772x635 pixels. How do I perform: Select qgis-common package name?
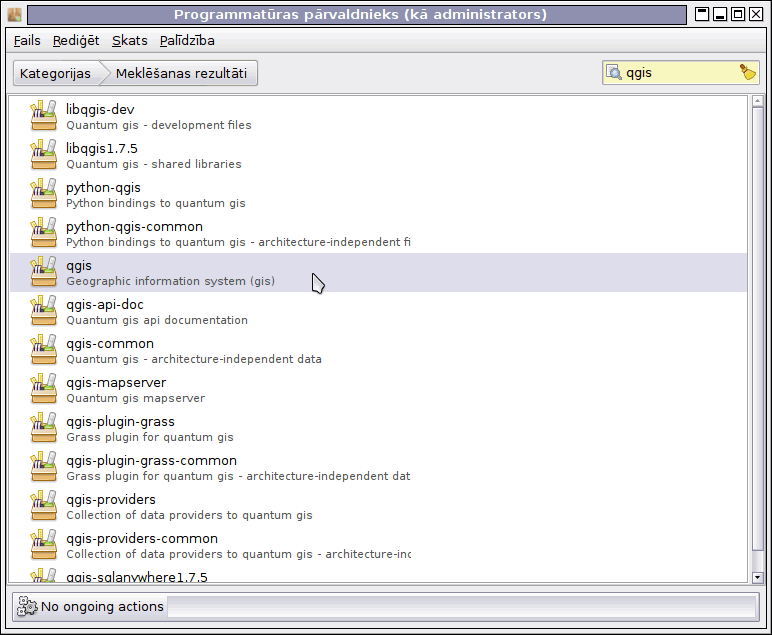[110, 344]
